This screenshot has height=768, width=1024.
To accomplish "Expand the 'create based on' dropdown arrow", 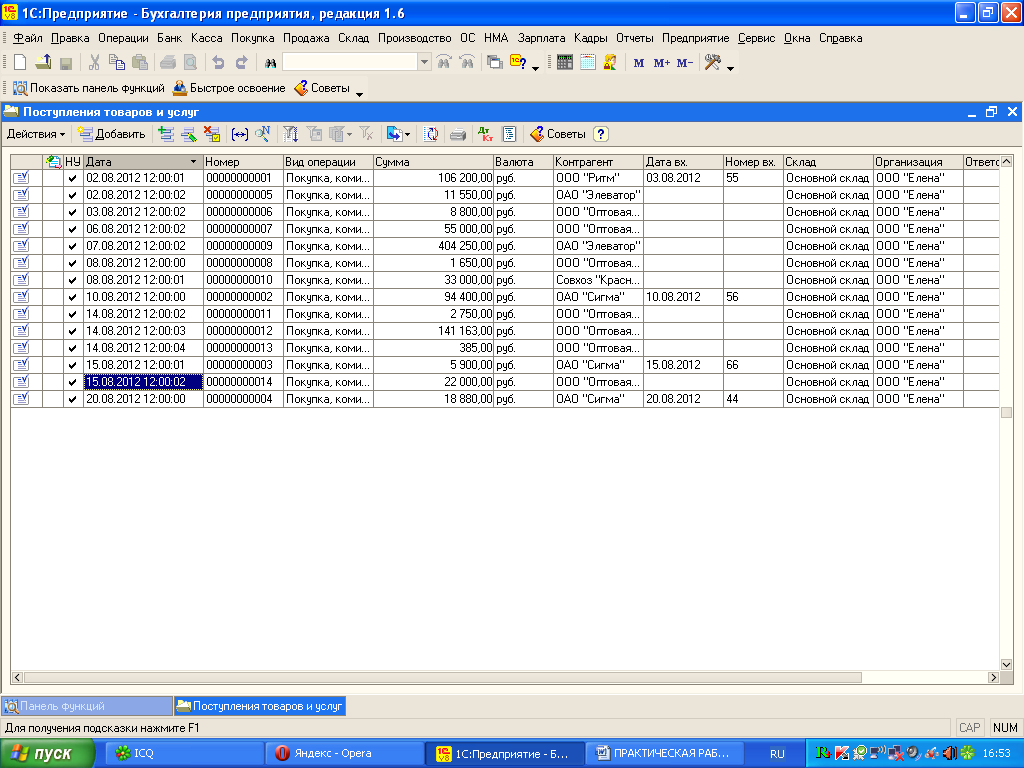I will click(x=407, y=135).
